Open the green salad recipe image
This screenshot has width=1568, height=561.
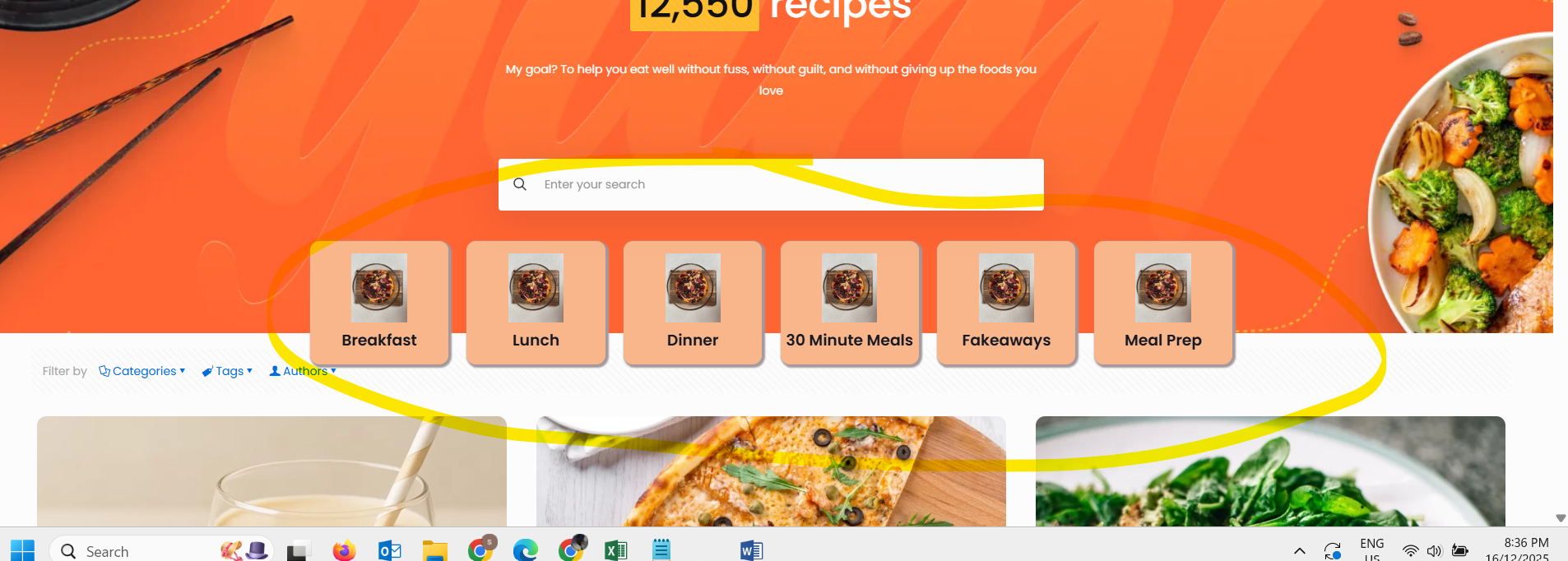click(x=1270, y=471)
